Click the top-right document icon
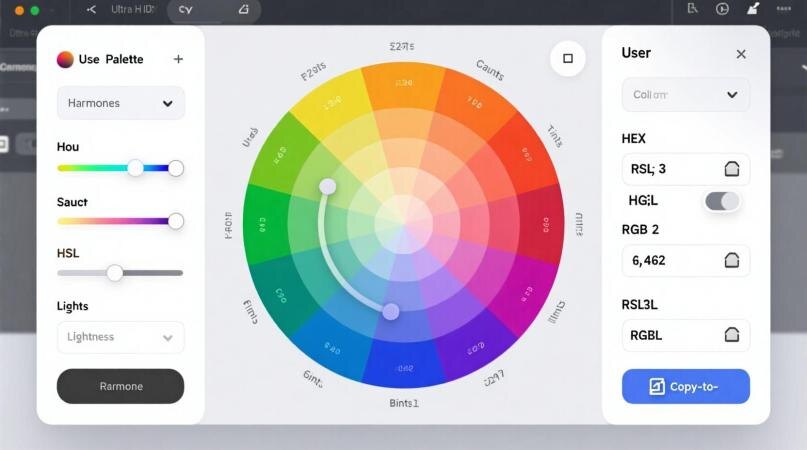This screenshot has width=807, height=450. coord(692,8)
